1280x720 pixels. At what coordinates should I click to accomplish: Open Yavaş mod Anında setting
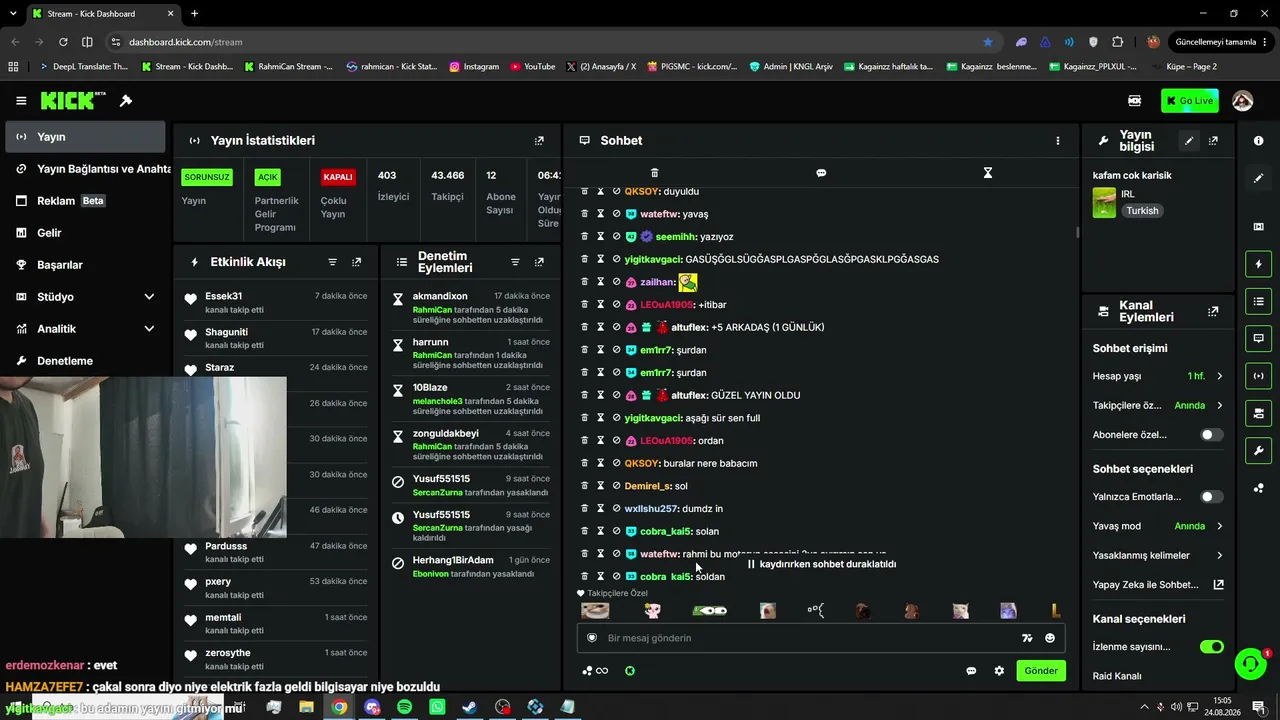click(1158, 526)
